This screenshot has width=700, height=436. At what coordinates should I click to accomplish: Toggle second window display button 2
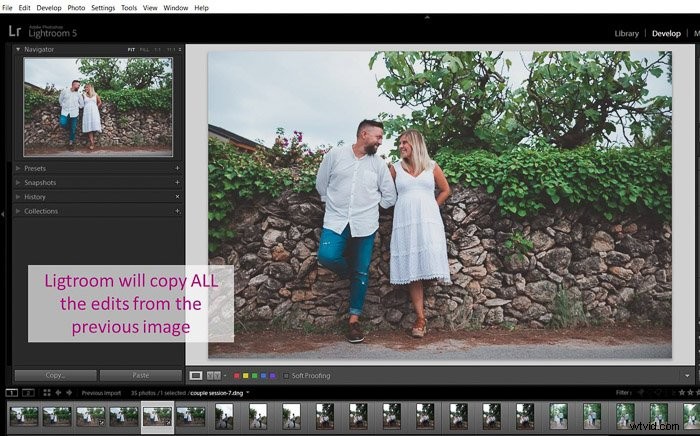coord(28,393)
